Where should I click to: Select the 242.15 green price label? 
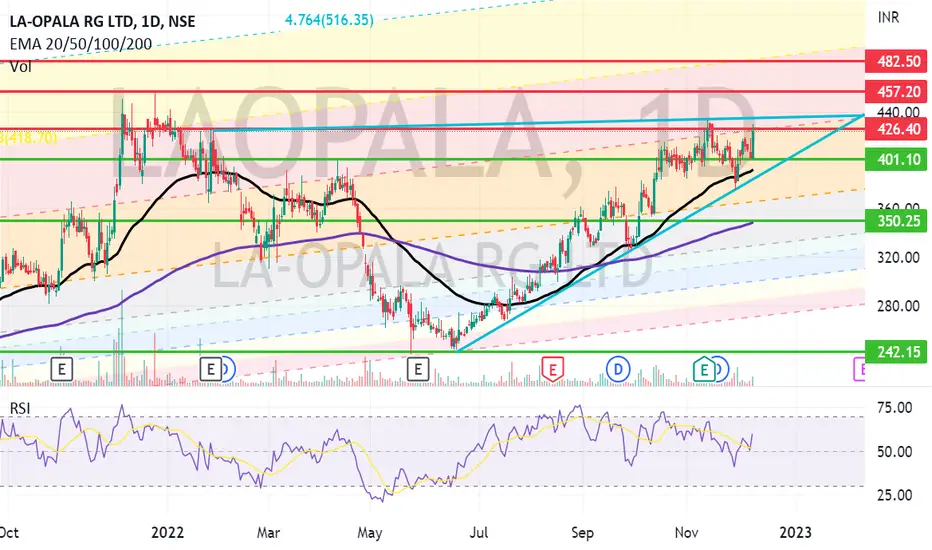(896, 352)
